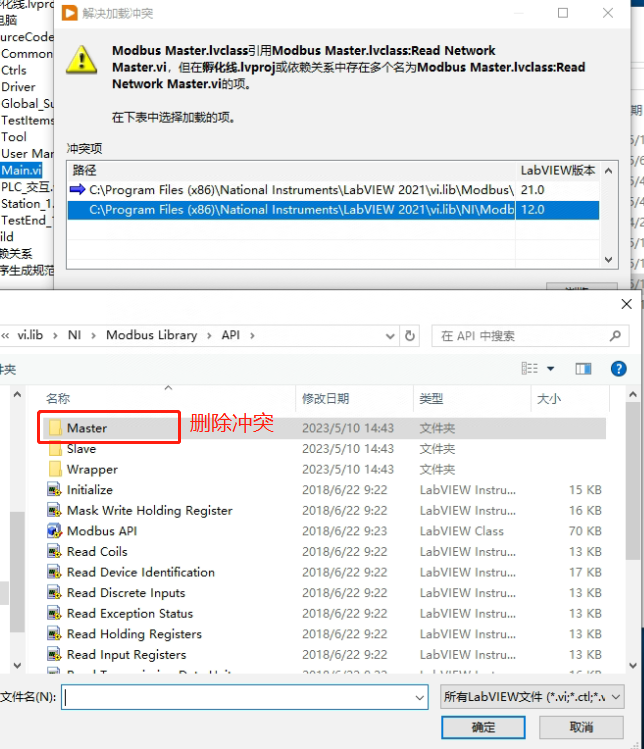Open file dialog help via the blue question mark
Viewport: 644px width, 749px height.
point(619,369)
